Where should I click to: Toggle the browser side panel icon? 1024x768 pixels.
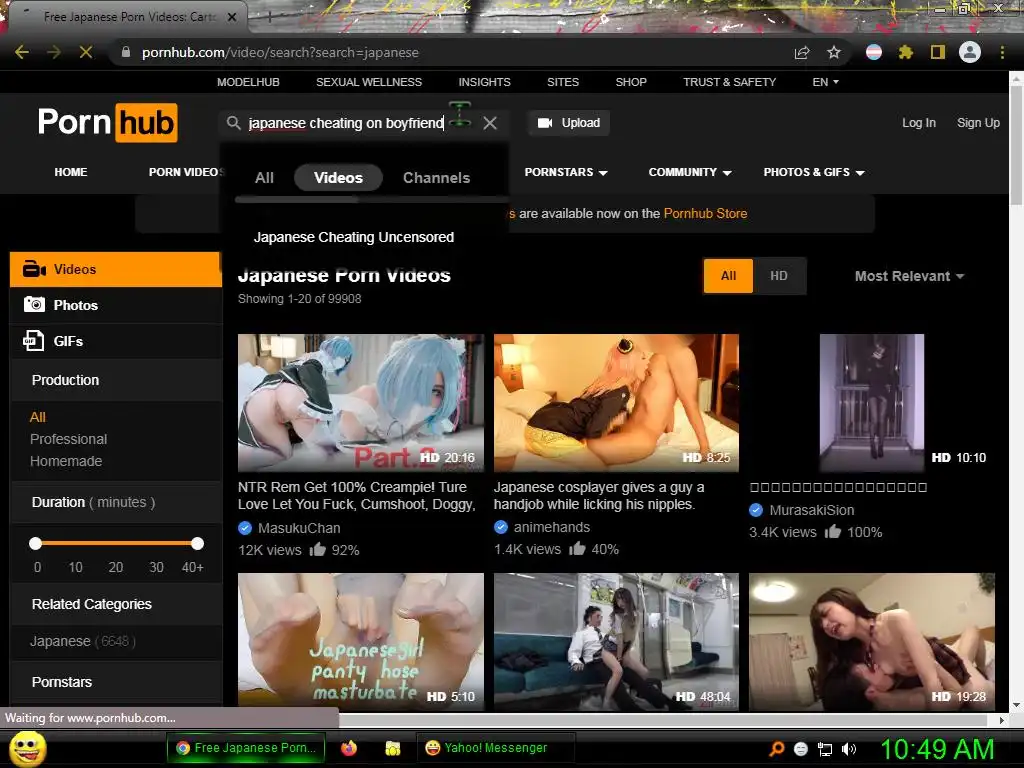938,52
